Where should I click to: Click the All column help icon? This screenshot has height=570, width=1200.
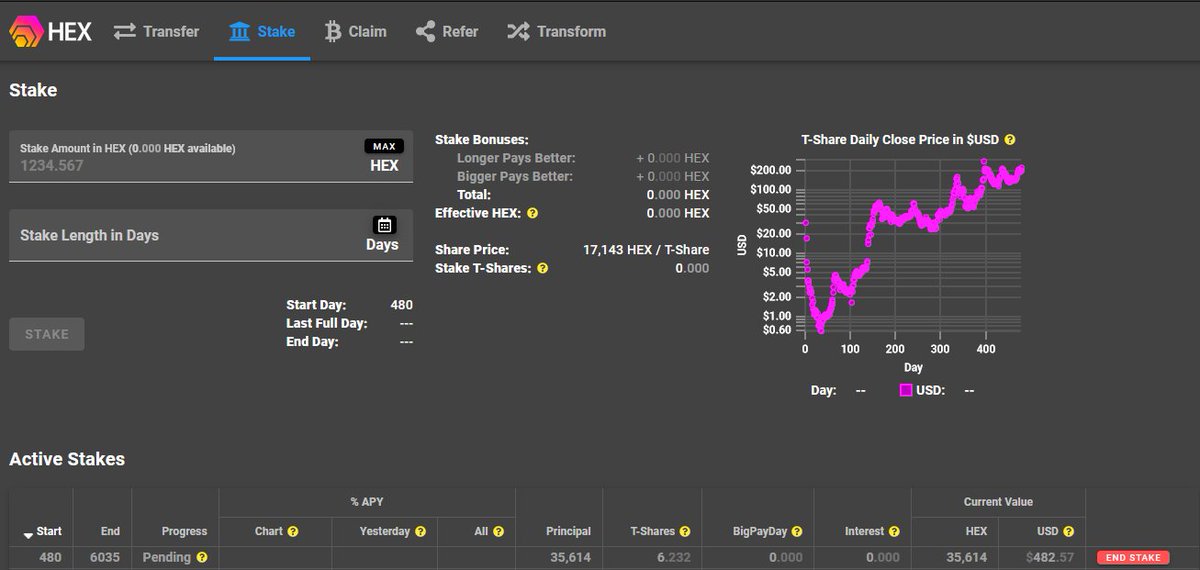pyautogui.click(x=498, y=532)
